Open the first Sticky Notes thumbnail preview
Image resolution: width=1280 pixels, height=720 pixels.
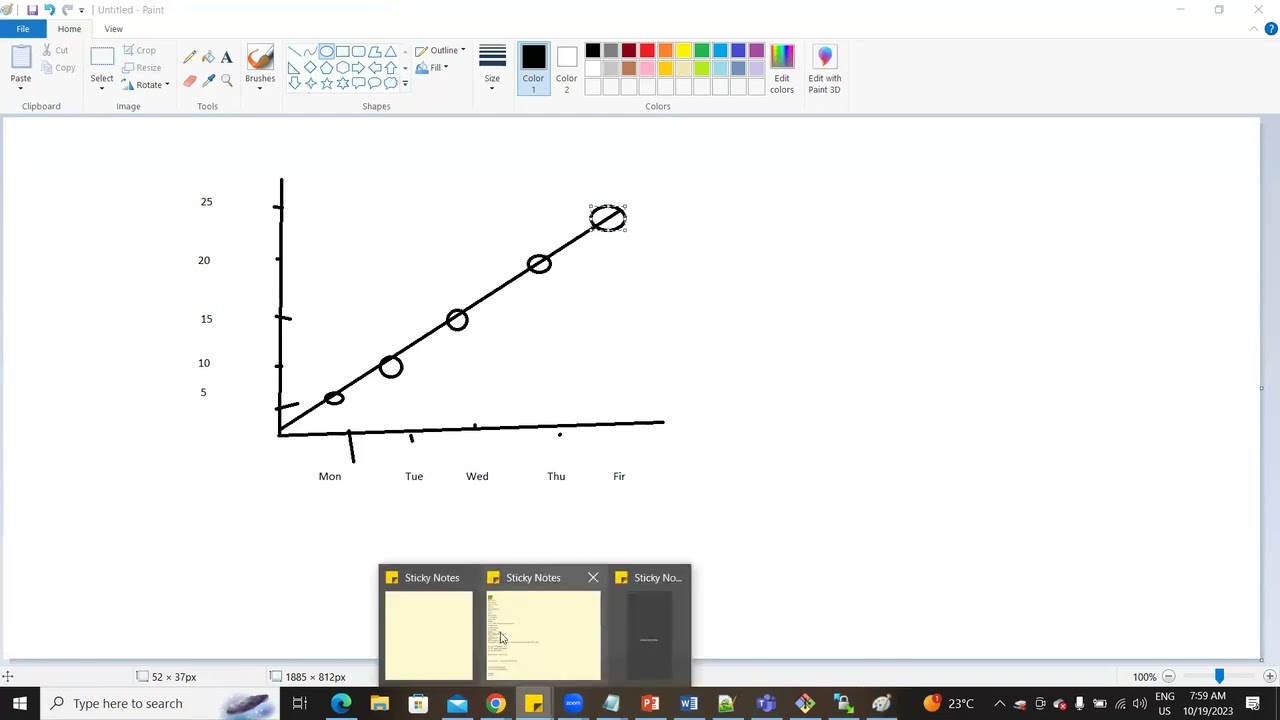(x=429, y=636)
